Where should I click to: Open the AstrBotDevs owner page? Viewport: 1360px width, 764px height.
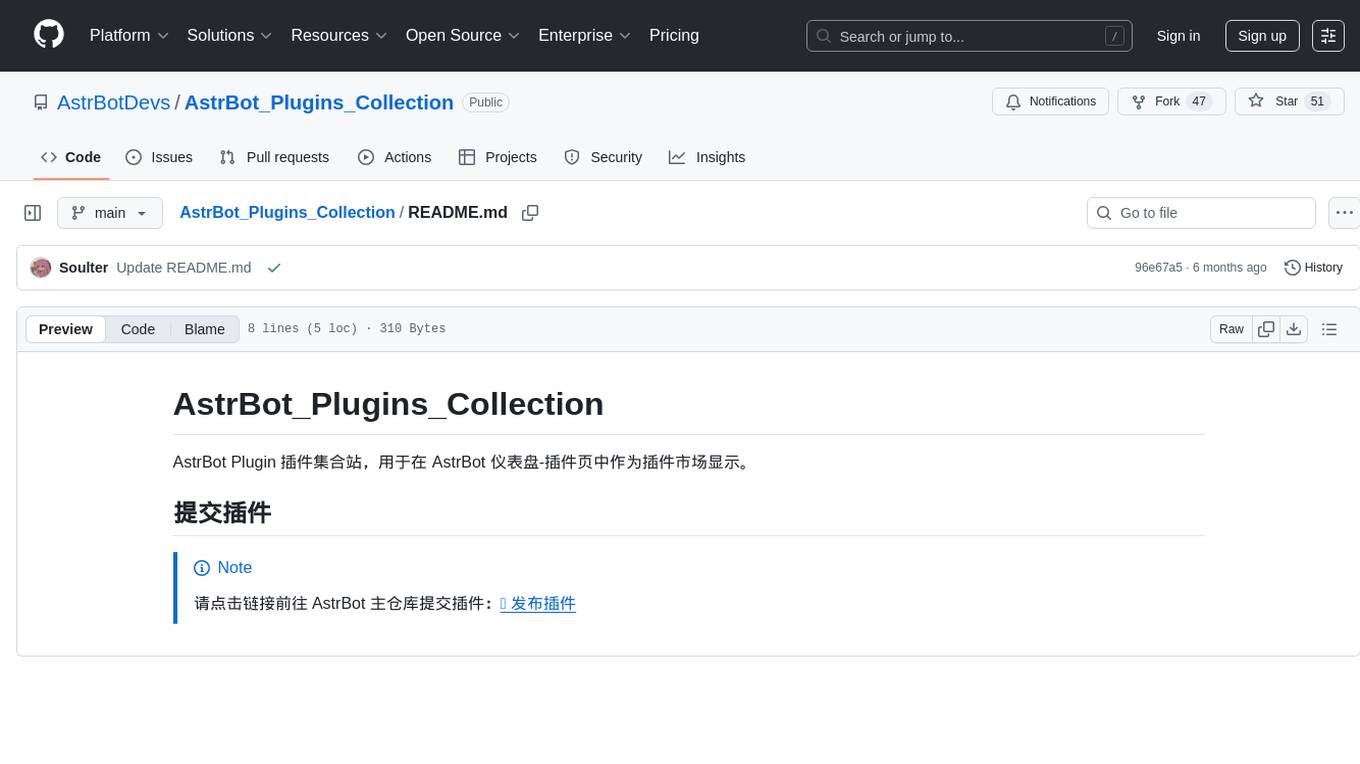(x=113, y=103)
